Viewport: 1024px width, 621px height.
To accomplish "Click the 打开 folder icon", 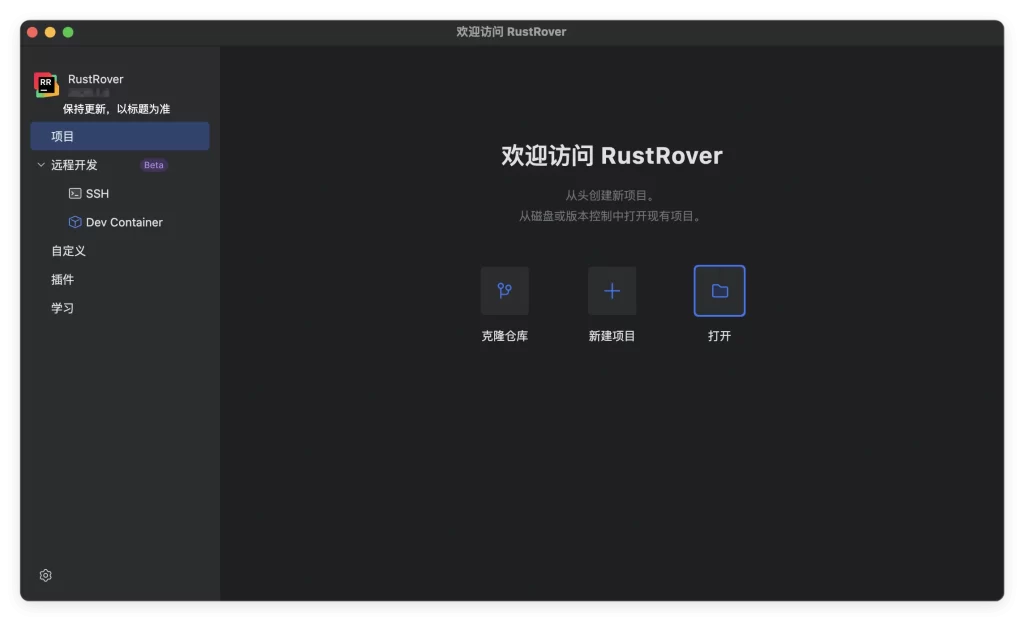I will [x=720, y=291].
